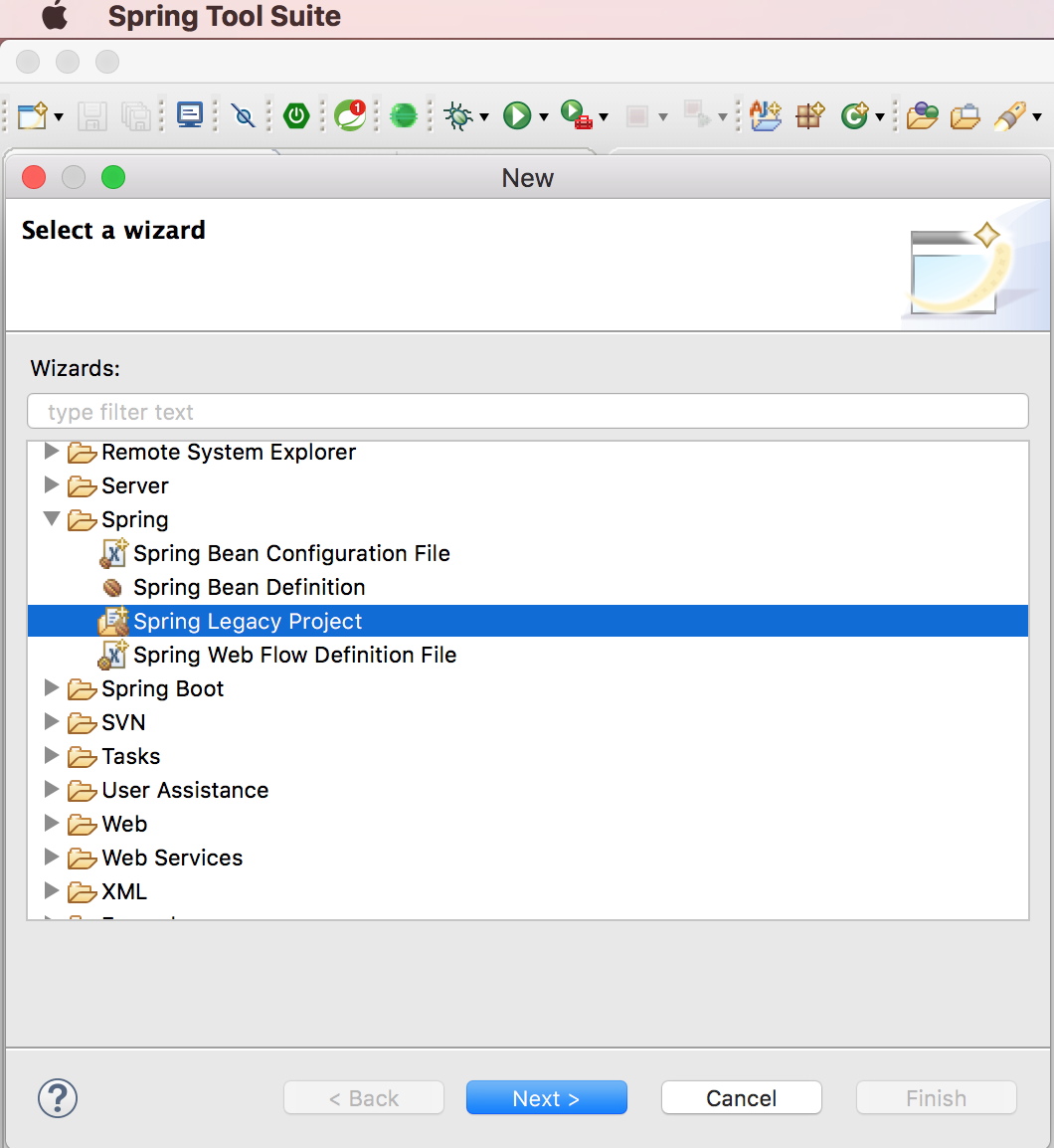Viewport: 1054px width, 1148px height.
Task: Expand the Spring Boot folder
Action: (52, 687)
